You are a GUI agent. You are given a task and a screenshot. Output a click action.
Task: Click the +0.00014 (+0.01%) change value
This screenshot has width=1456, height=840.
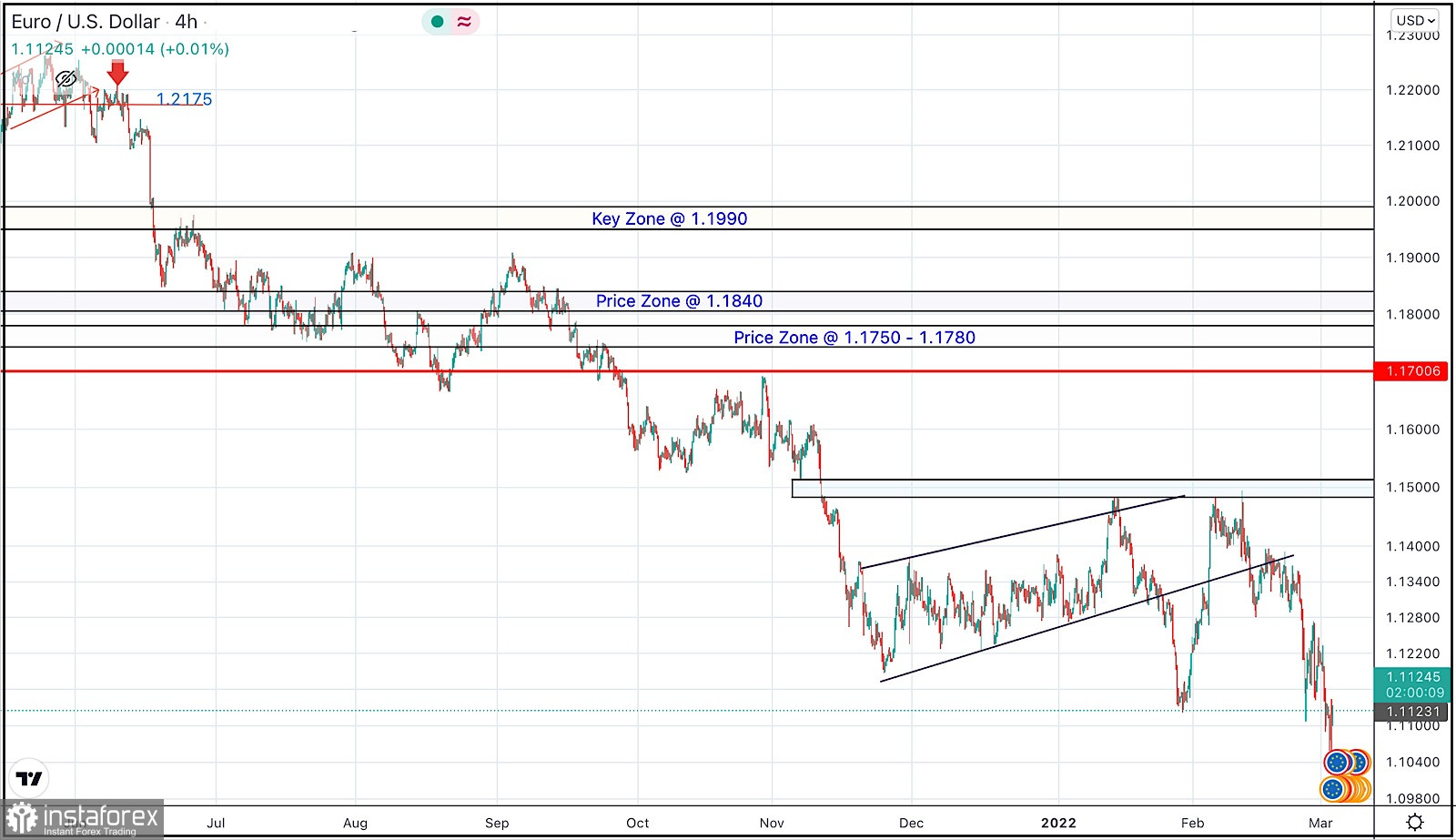(155, 49)
